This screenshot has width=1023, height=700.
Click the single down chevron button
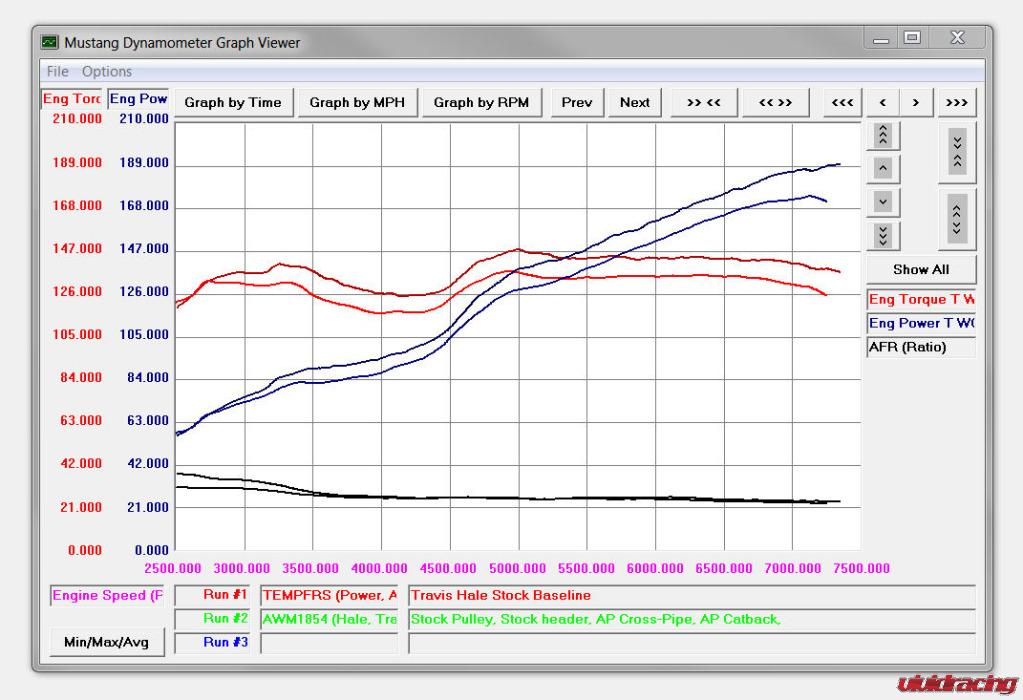click(x=882, y=201)
